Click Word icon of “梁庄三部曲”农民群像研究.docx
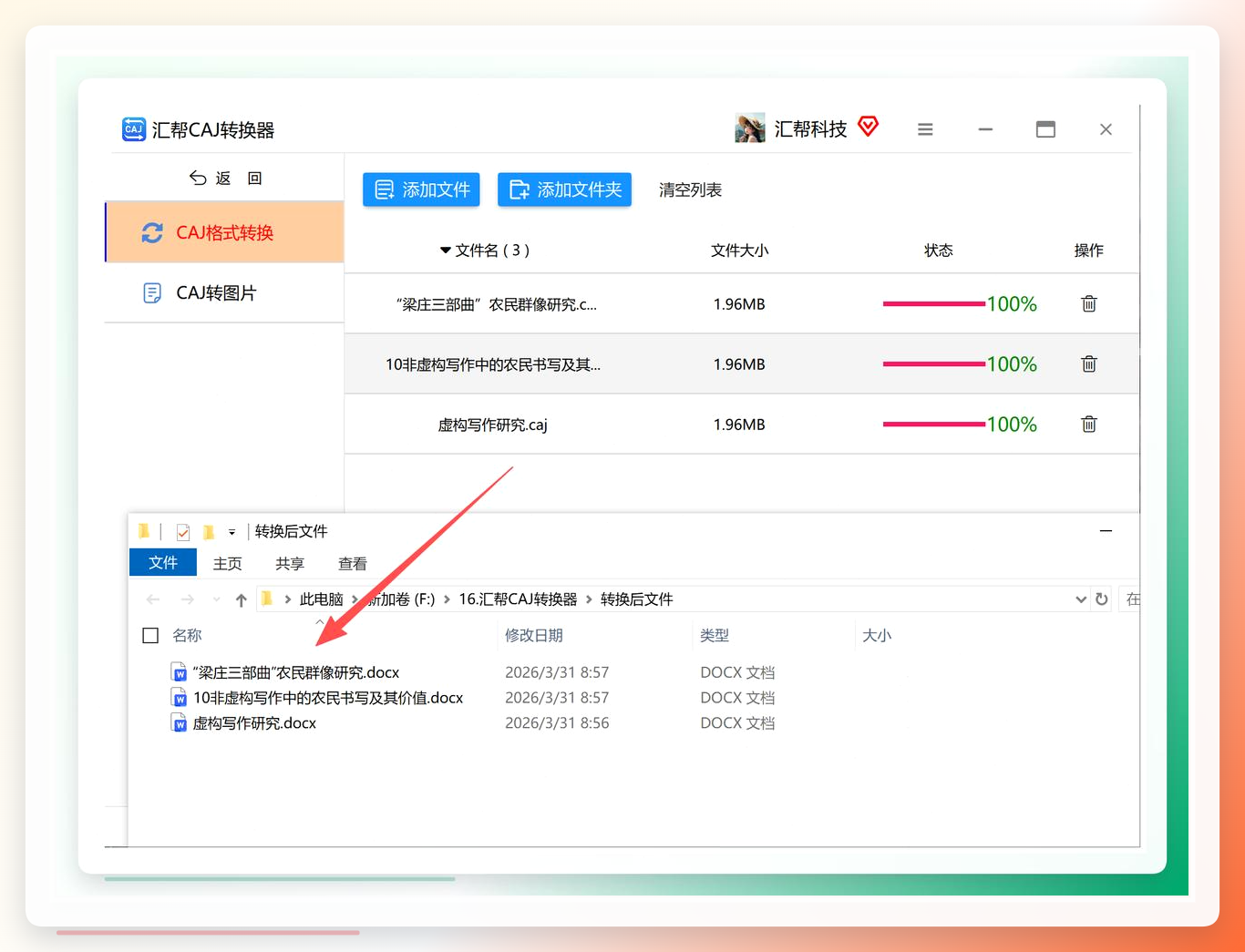The height and width of the screenshot is (952, 1245). [x=180, y=672]
